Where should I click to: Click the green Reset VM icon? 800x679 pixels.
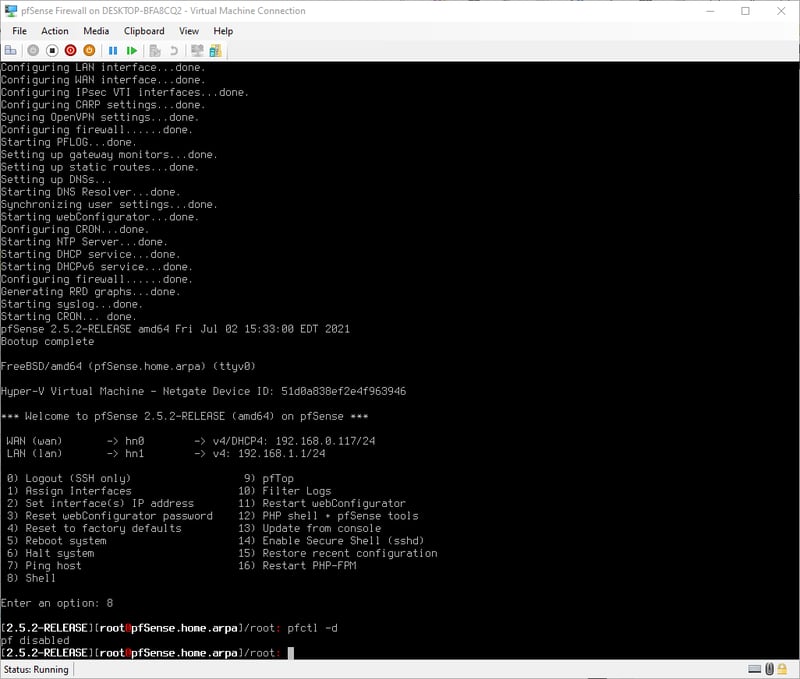pyautogui.click(x=132, y=50)
